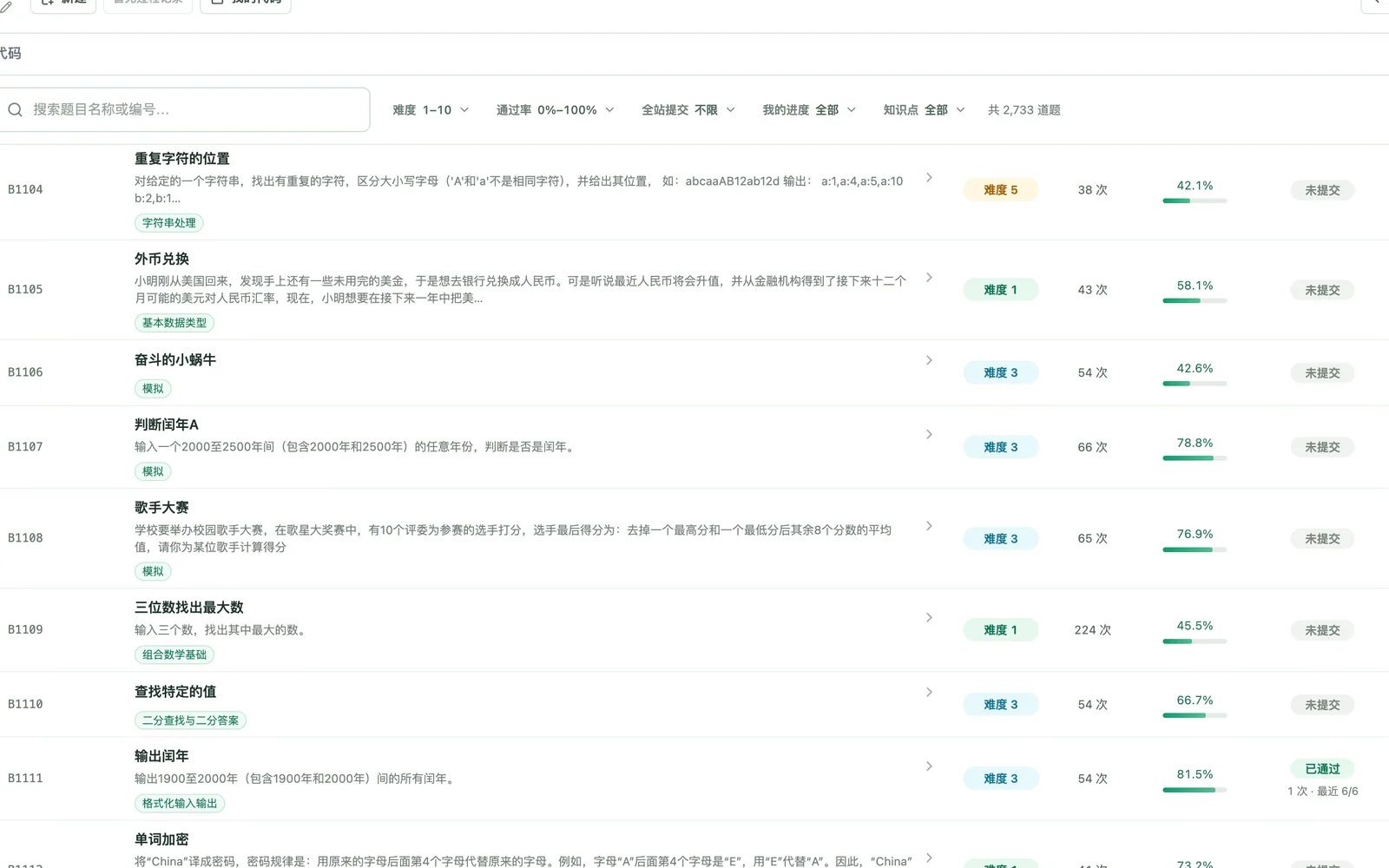Open the 知识点 全部 filter dropdown
1389x868 pixels.
[x=924, y=110]
